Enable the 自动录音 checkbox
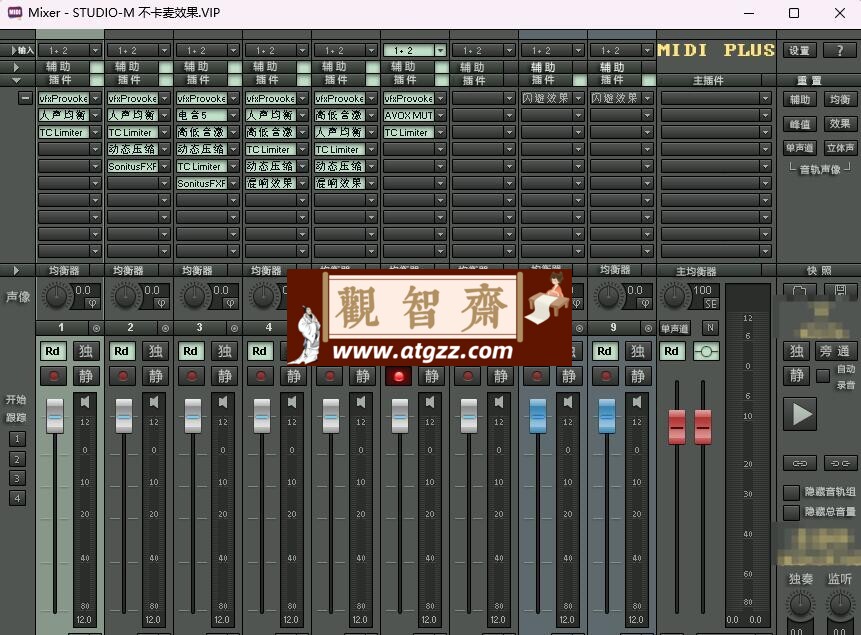 click(x=823, y=376)
